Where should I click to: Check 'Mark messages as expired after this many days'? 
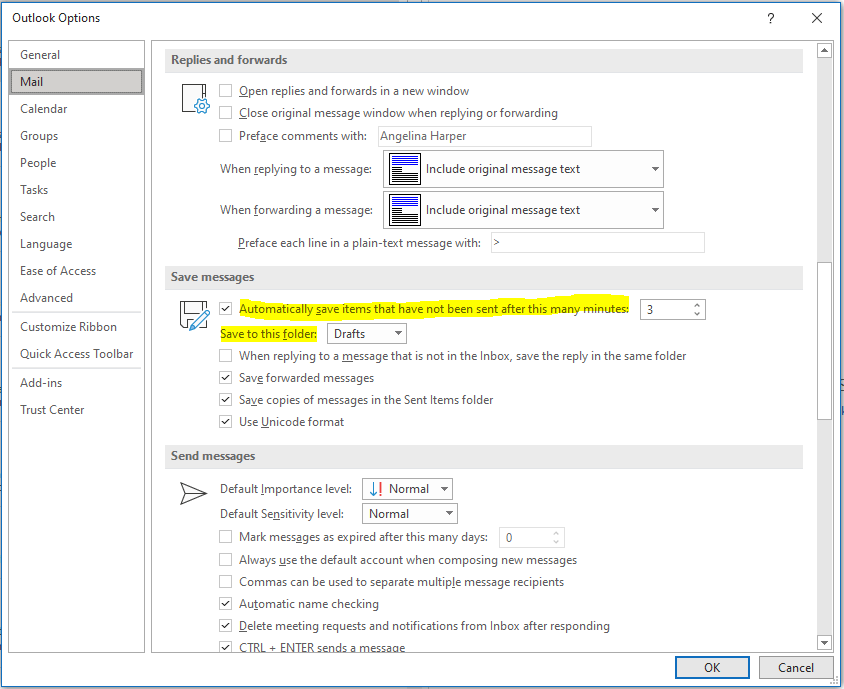[226, 537]
